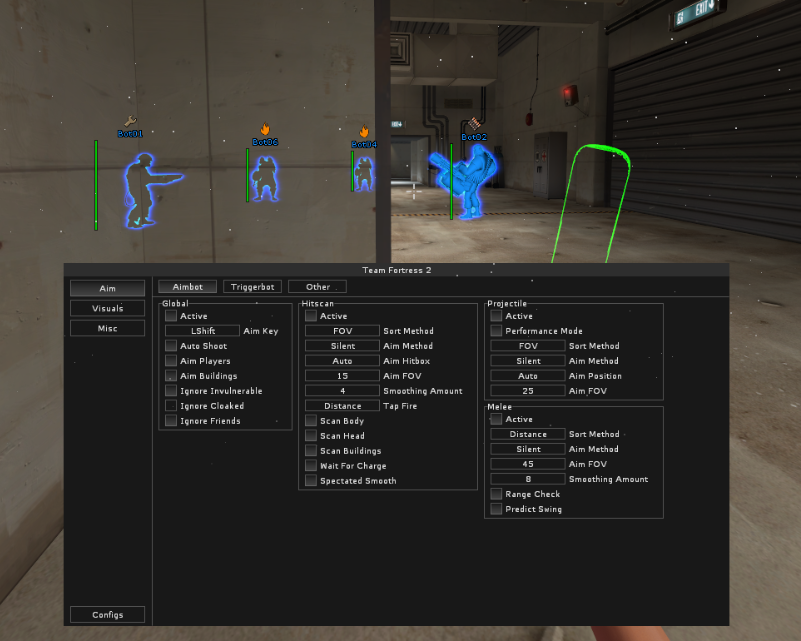Toggle Auto Shoot checkbox
The width and height of the screenshot is (801, 641).
(171, 346)
